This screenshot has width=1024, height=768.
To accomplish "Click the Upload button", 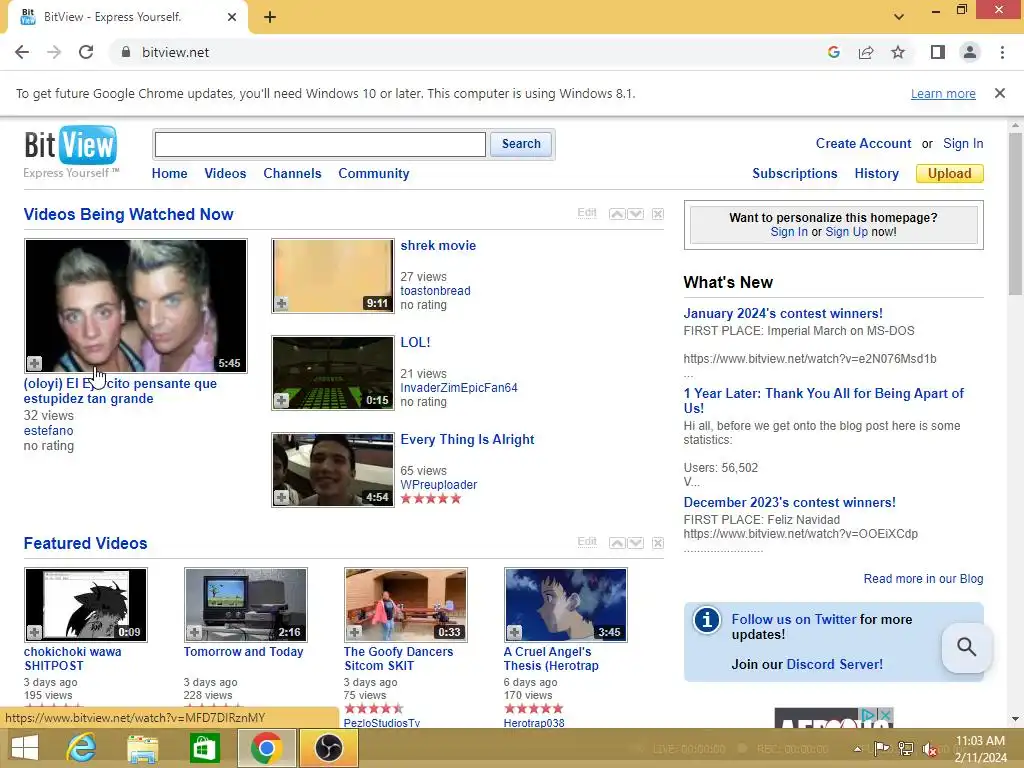I will (950, 174).
